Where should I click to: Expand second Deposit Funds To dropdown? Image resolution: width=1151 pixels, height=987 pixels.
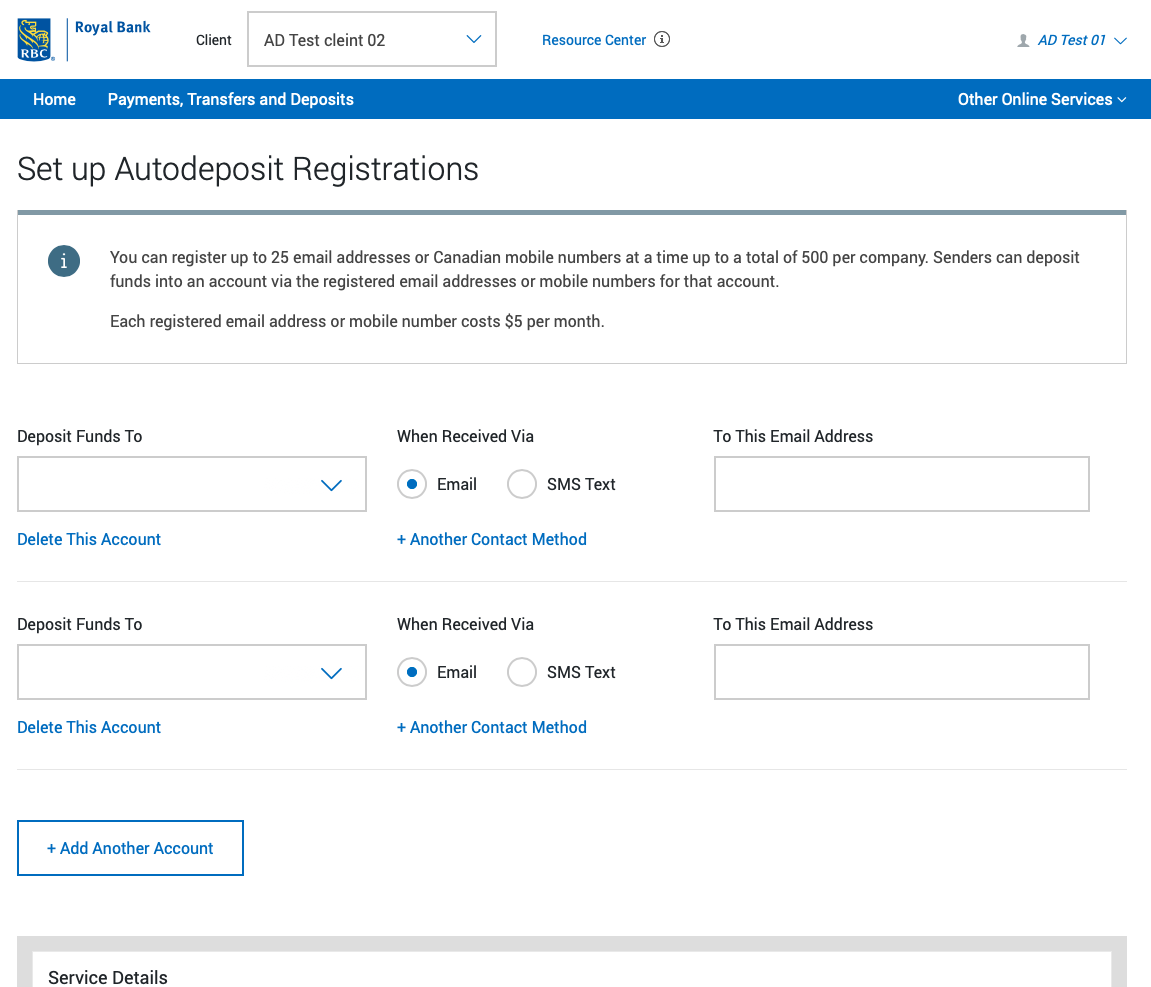tap(192, 672)
